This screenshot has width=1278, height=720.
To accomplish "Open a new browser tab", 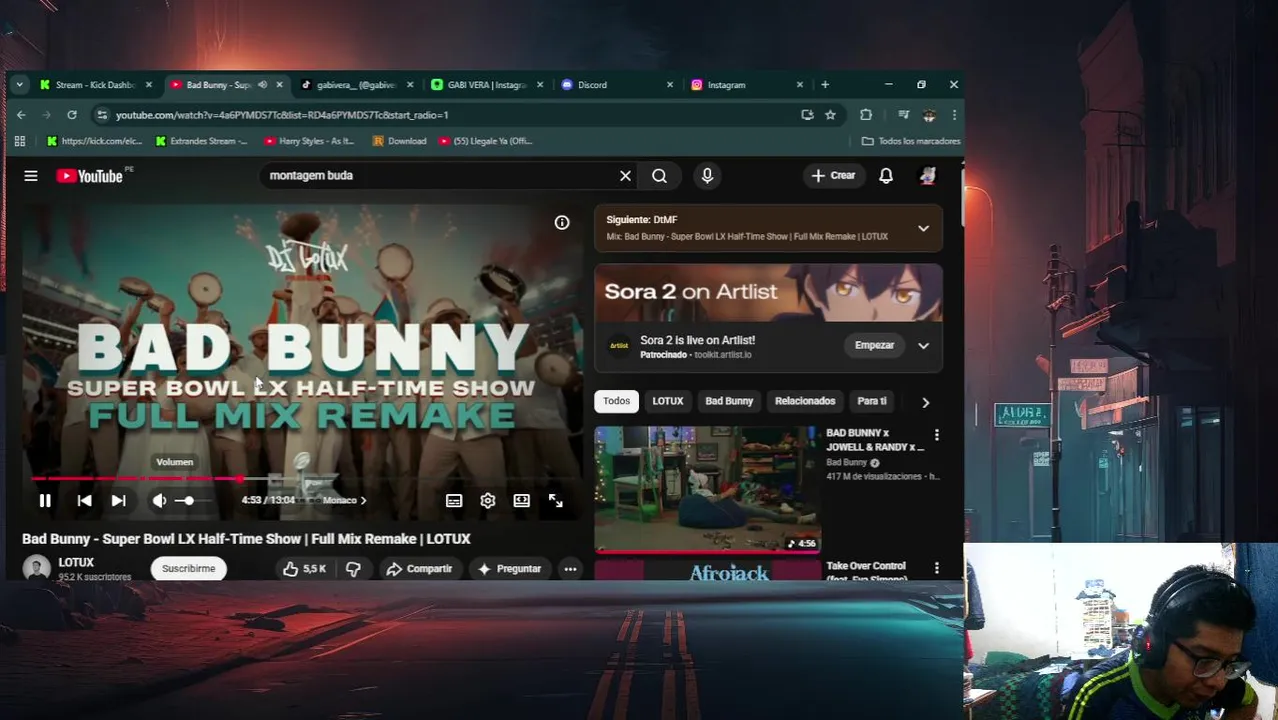I will (825, 85).
